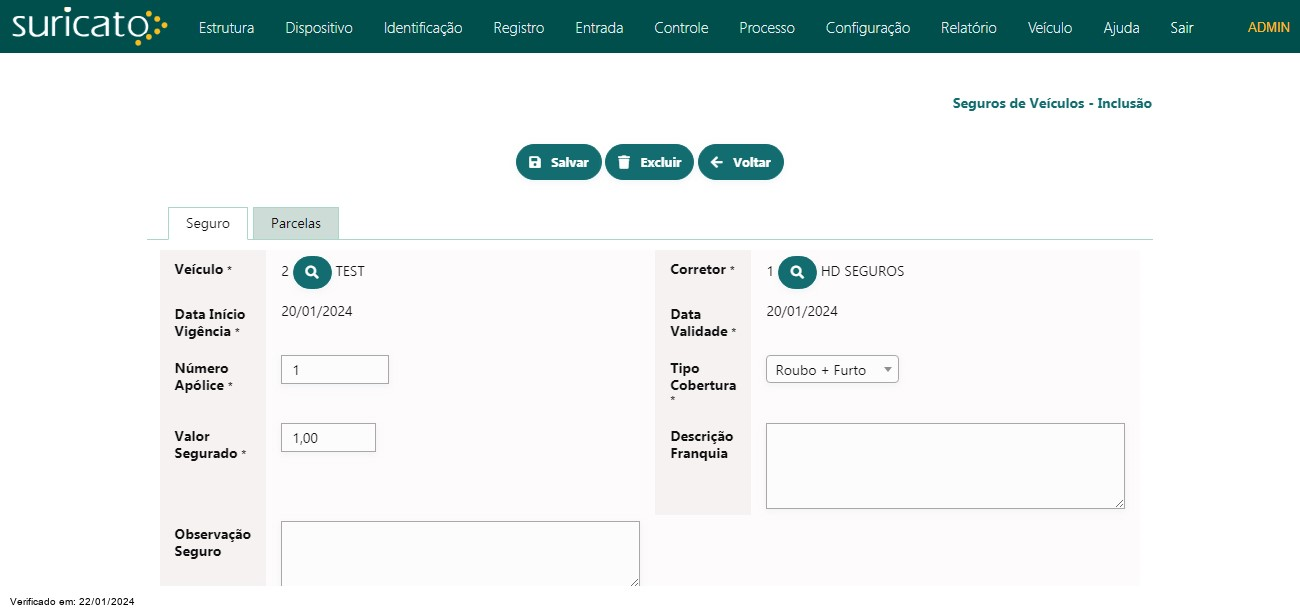Click into the Valor Segurado field
The height and width of the screenshot is (616, 1300).
(328, 438)
